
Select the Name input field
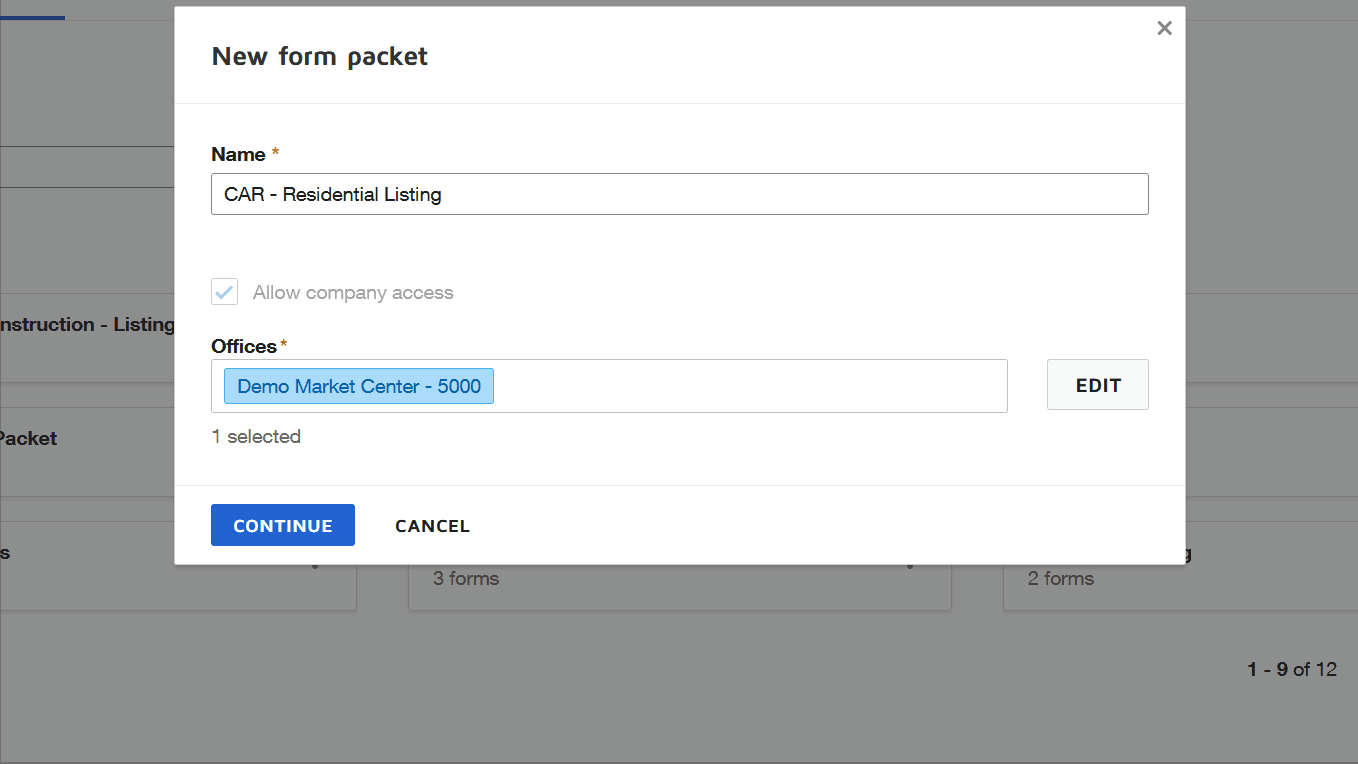tap(679, 194)
